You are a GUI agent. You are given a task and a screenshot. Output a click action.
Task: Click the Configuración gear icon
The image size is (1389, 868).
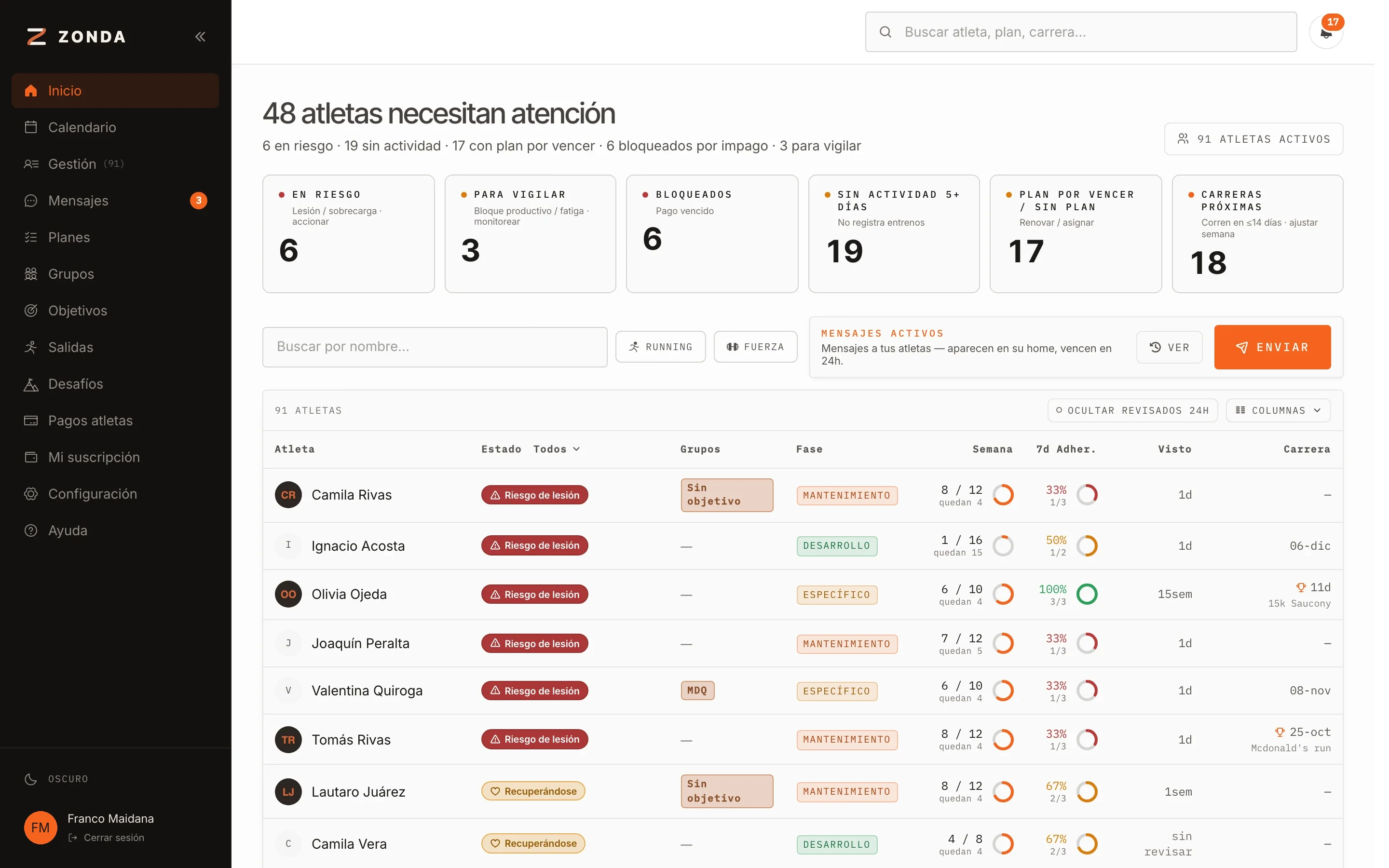[x=31, y=494]
